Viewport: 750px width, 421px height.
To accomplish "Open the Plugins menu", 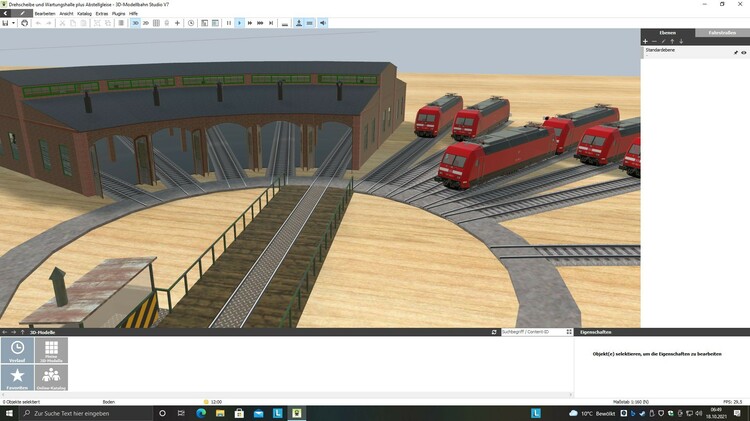I will pos(119,13).
